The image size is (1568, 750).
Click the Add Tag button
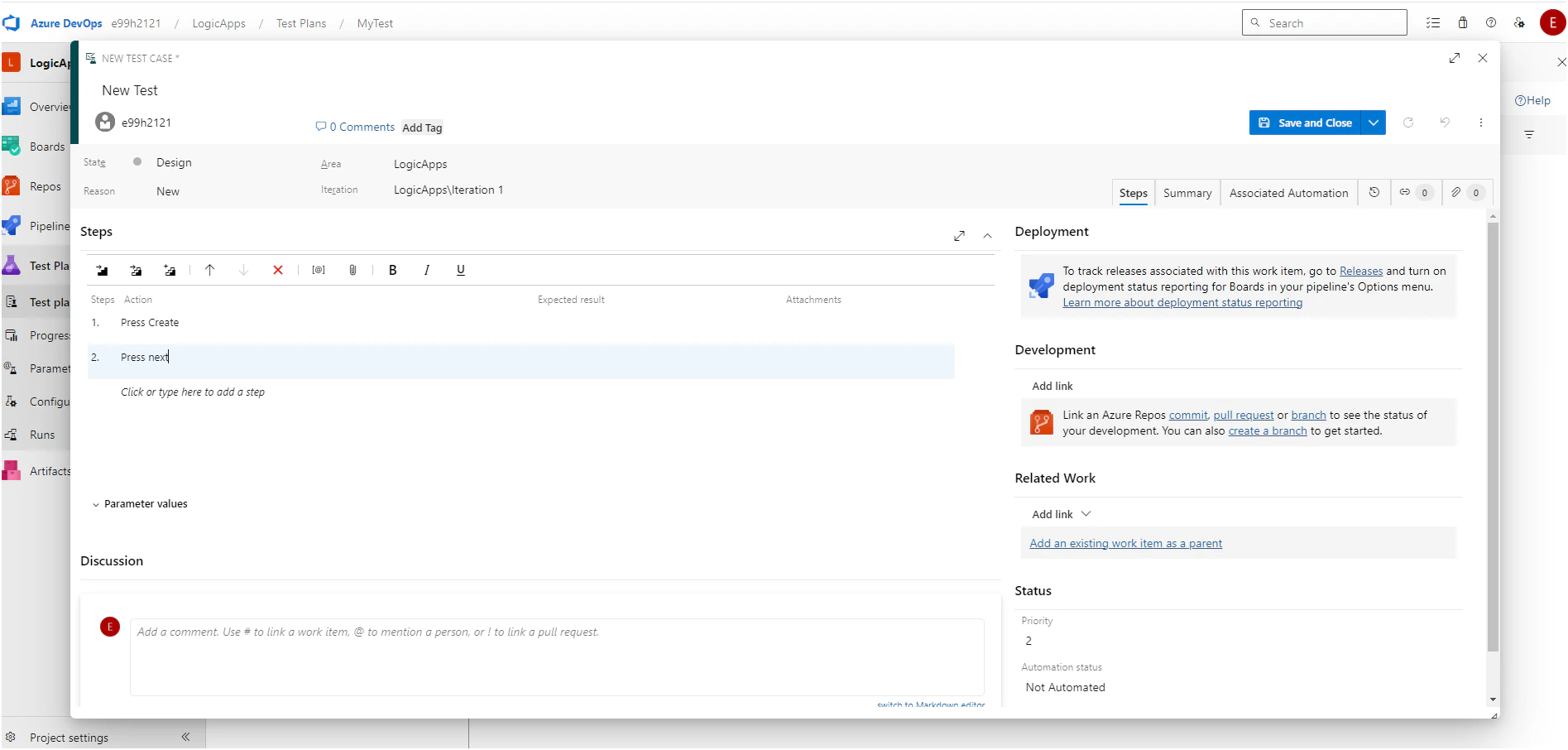(x=422, y=127)
